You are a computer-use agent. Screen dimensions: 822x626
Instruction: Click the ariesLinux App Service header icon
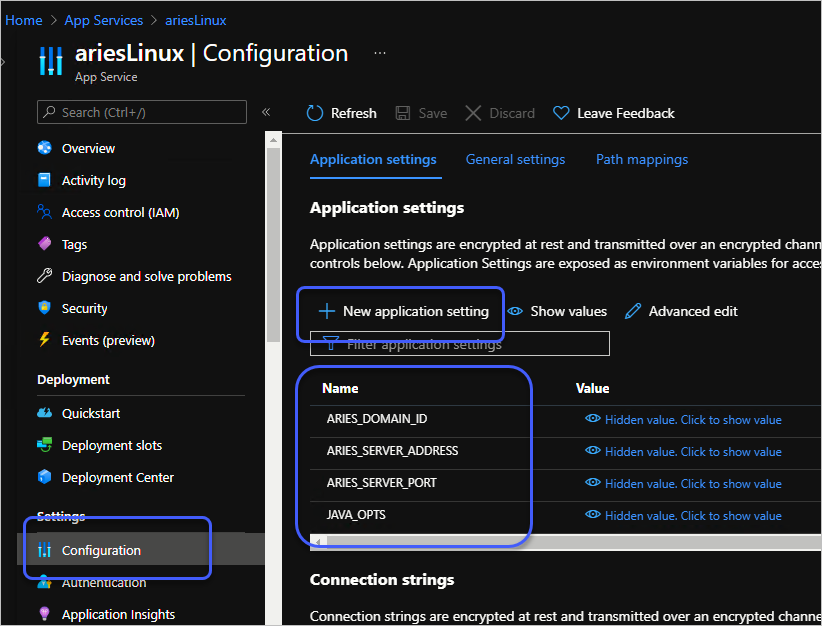click(51, 61)
